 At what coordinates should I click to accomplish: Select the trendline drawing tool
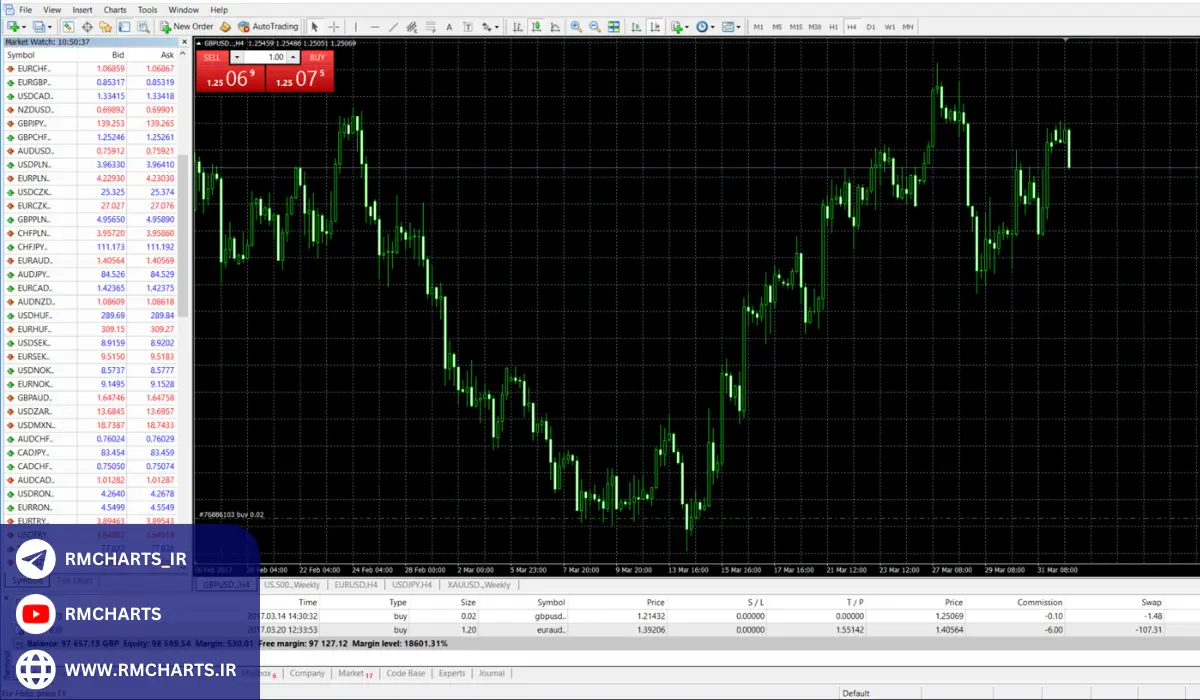pos(393,26)
